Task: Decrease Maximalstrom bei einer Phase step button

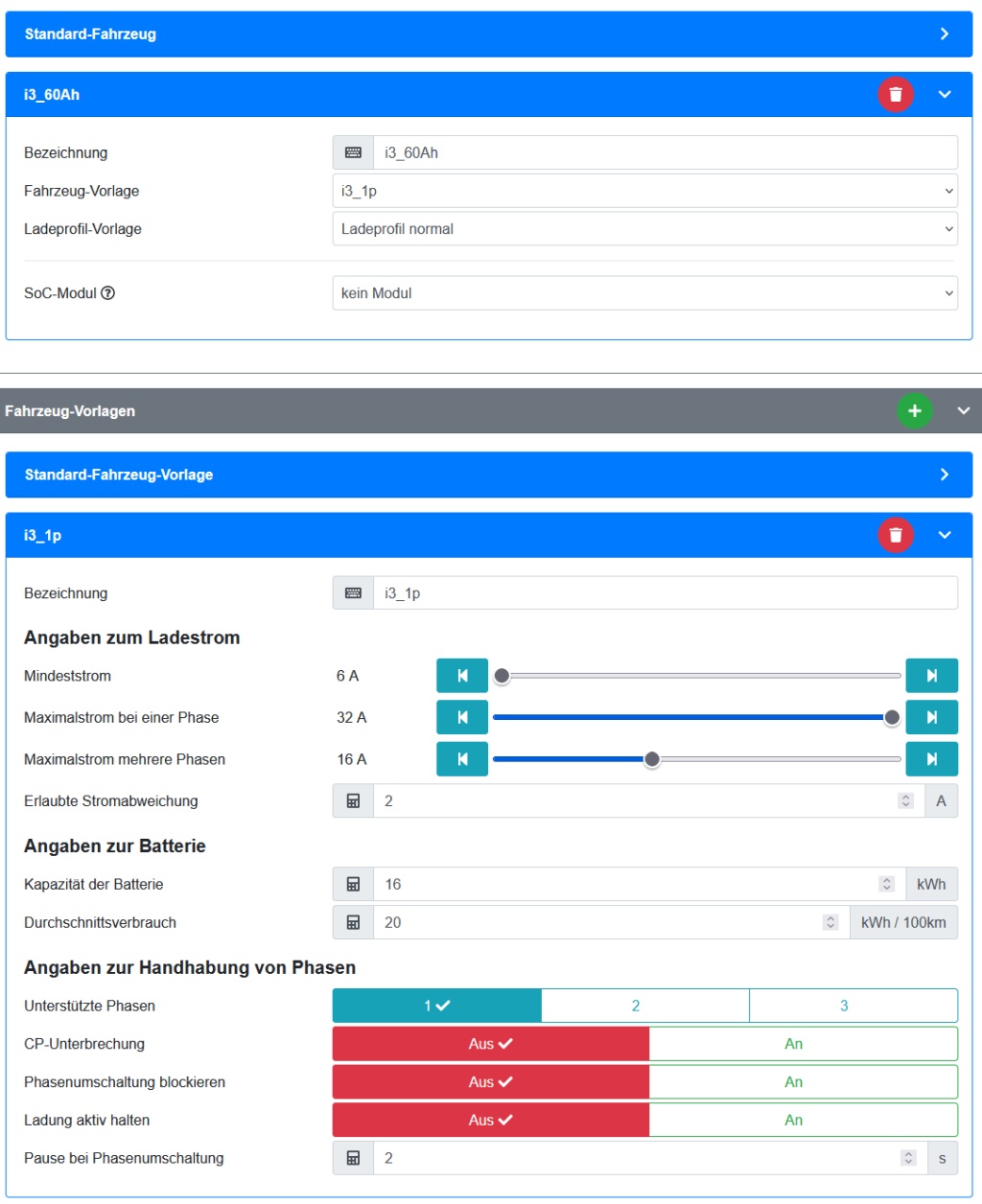Action: tap(462, 718)
